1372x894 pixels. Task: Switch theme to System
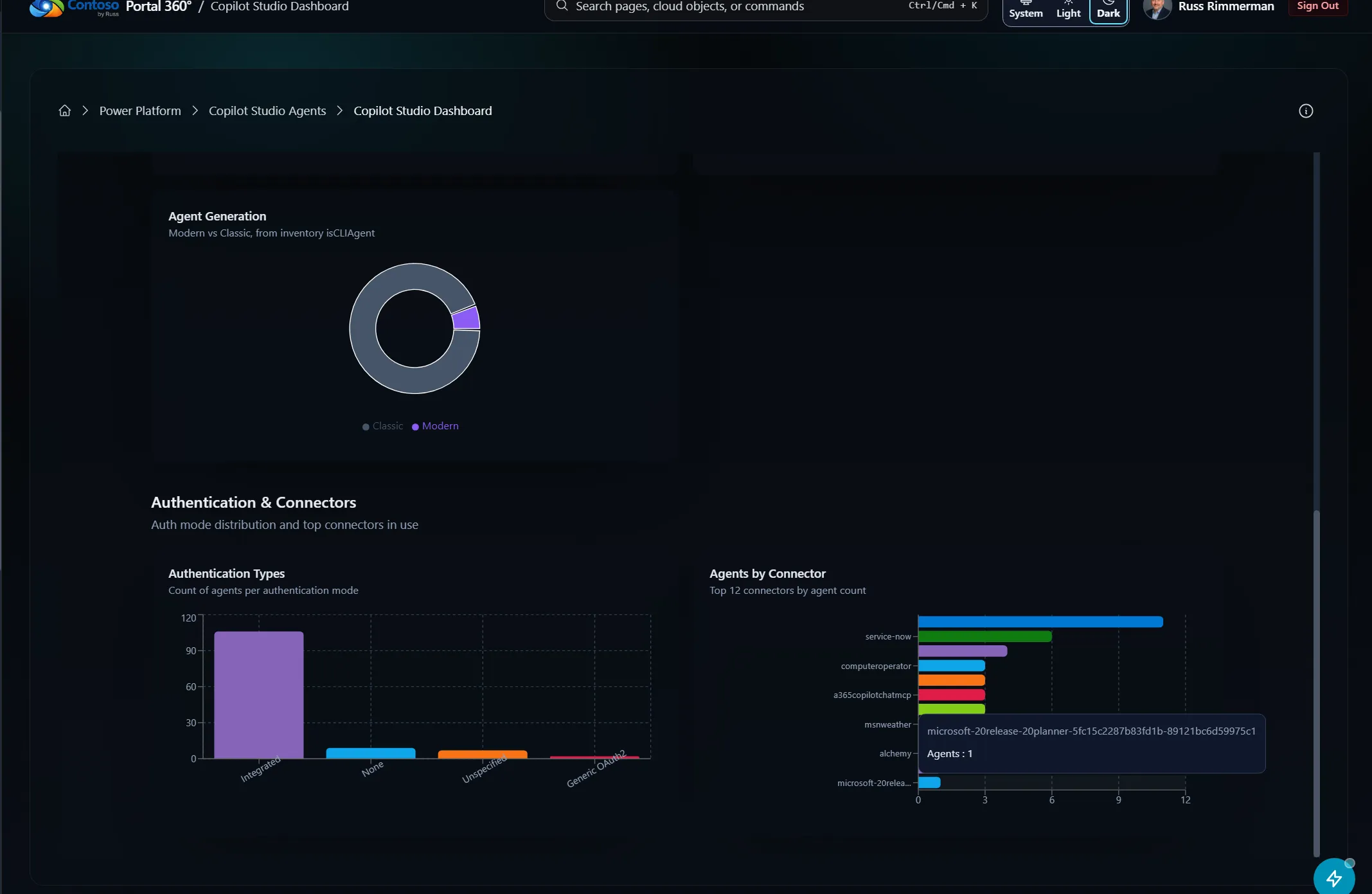1026,10
